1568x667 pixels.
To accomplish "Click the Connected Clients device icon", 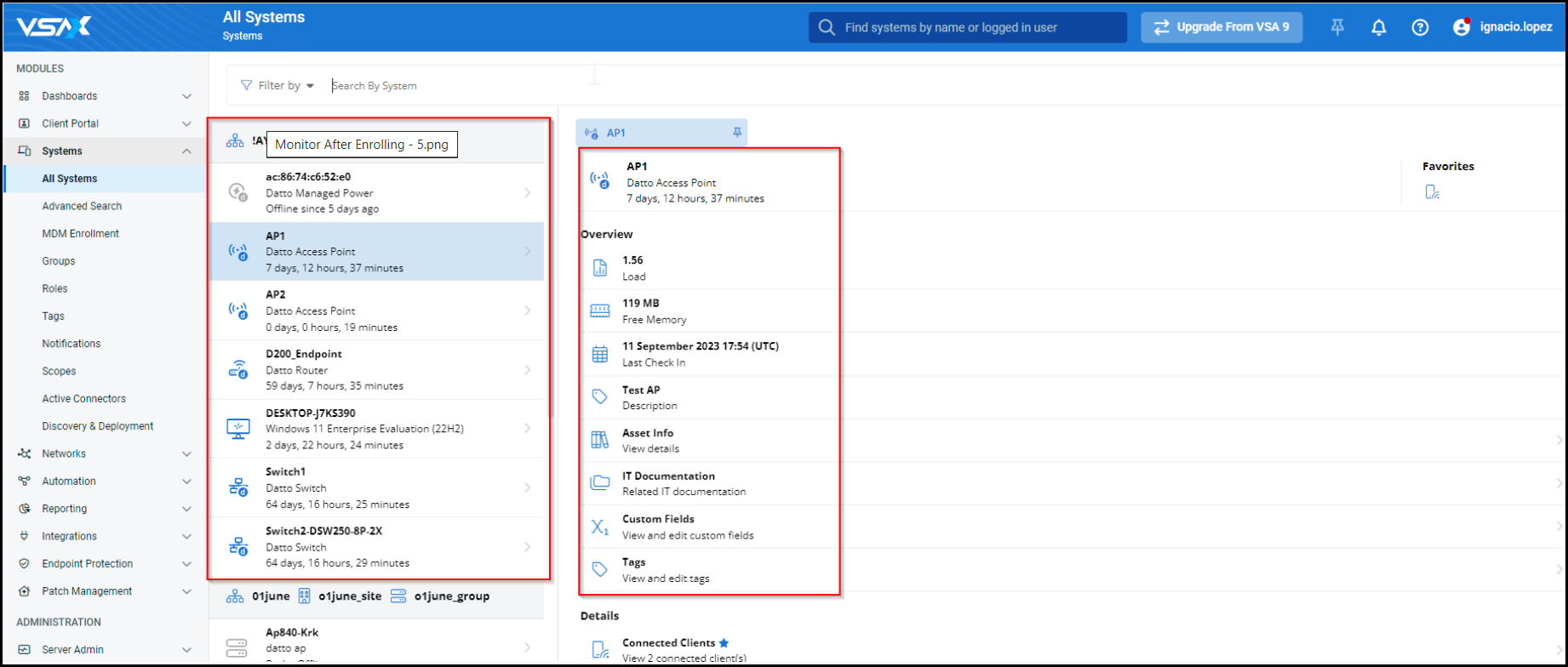I will pyautogui.click(x=600, y=650).
